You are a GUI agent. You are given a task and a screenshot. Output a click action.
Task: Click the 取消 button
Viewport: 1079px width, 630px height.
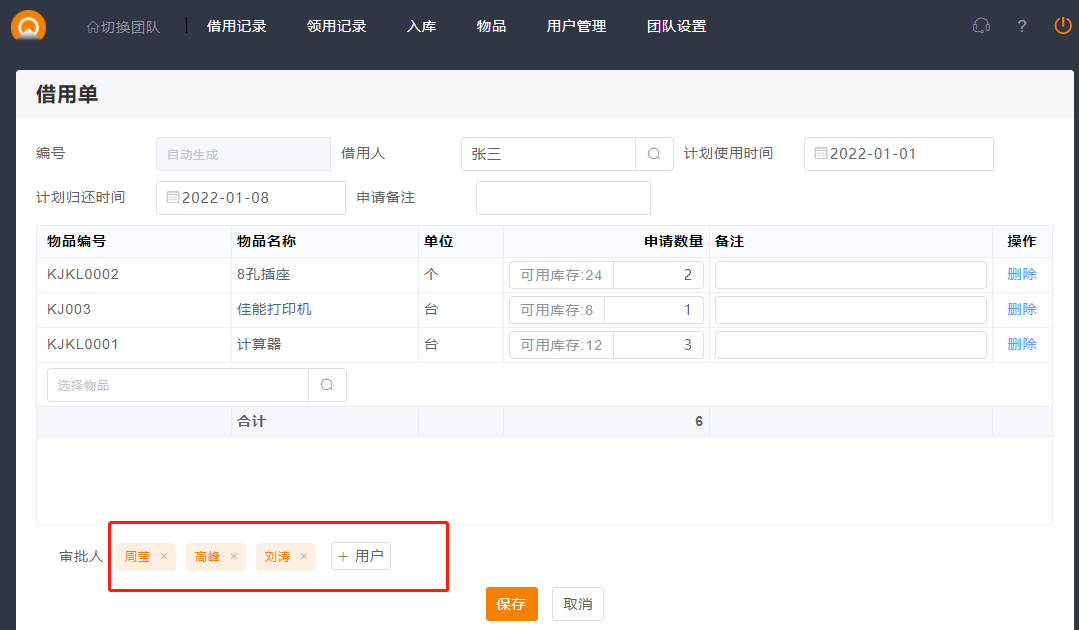click(x=577, y=604)
